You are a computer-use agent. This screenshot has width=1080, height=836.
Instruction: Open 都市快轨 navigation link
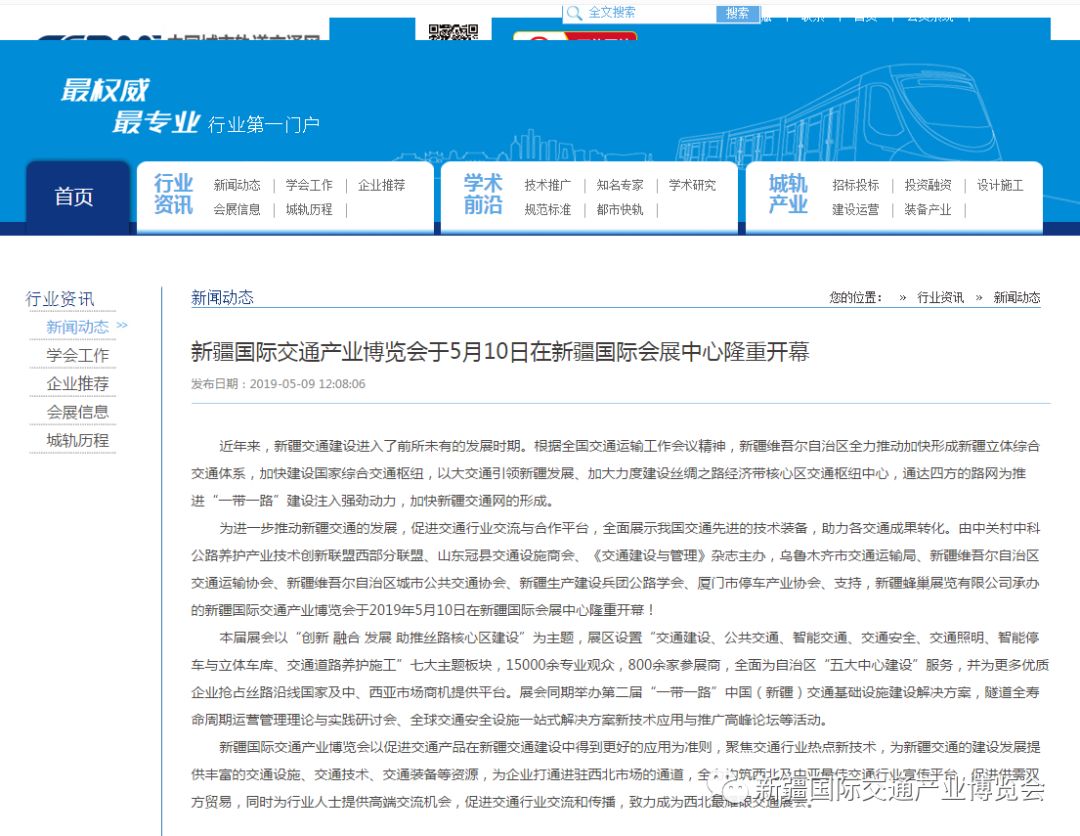[620, 209]
